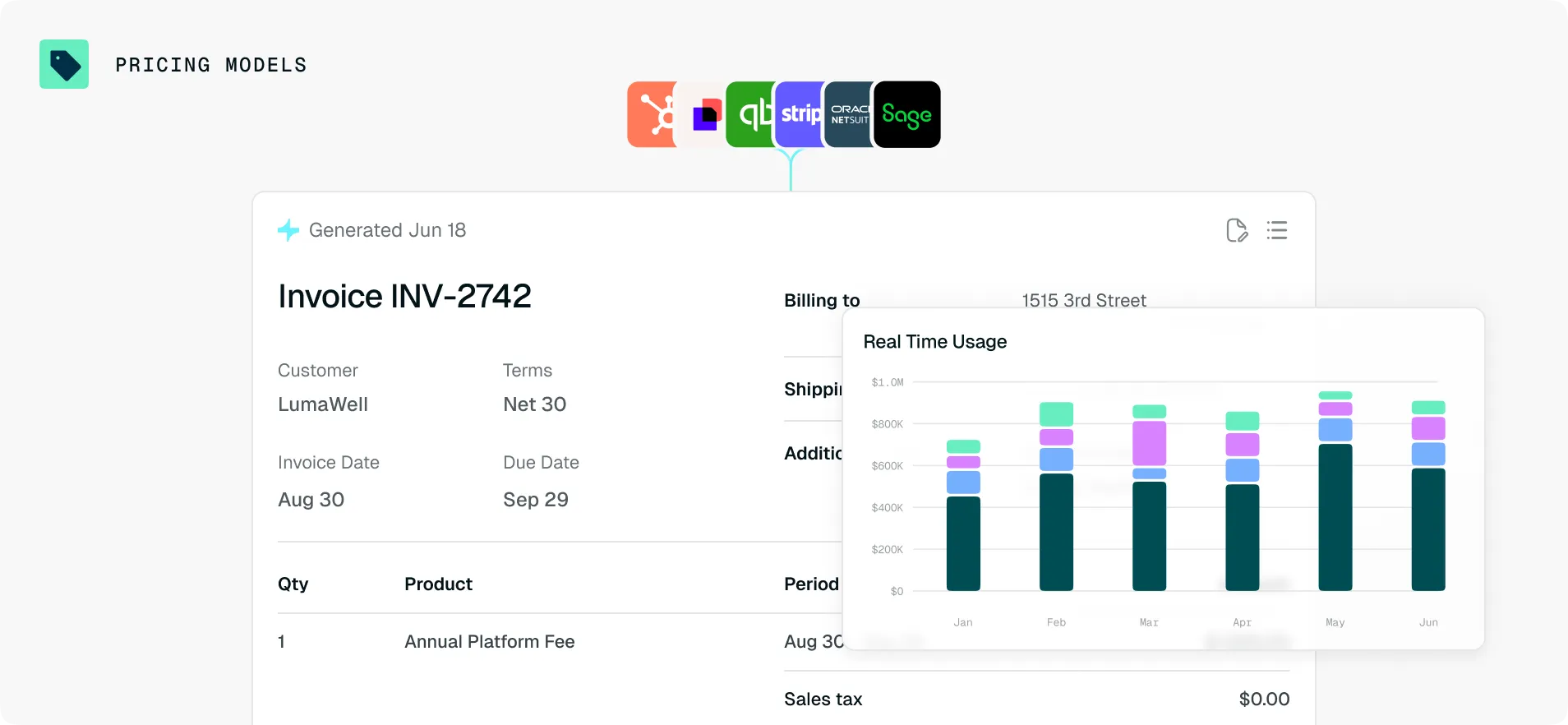Screen dimensions: 1568x725
Task: Select the dark teal May bar
Action: tap(1335, 517)
